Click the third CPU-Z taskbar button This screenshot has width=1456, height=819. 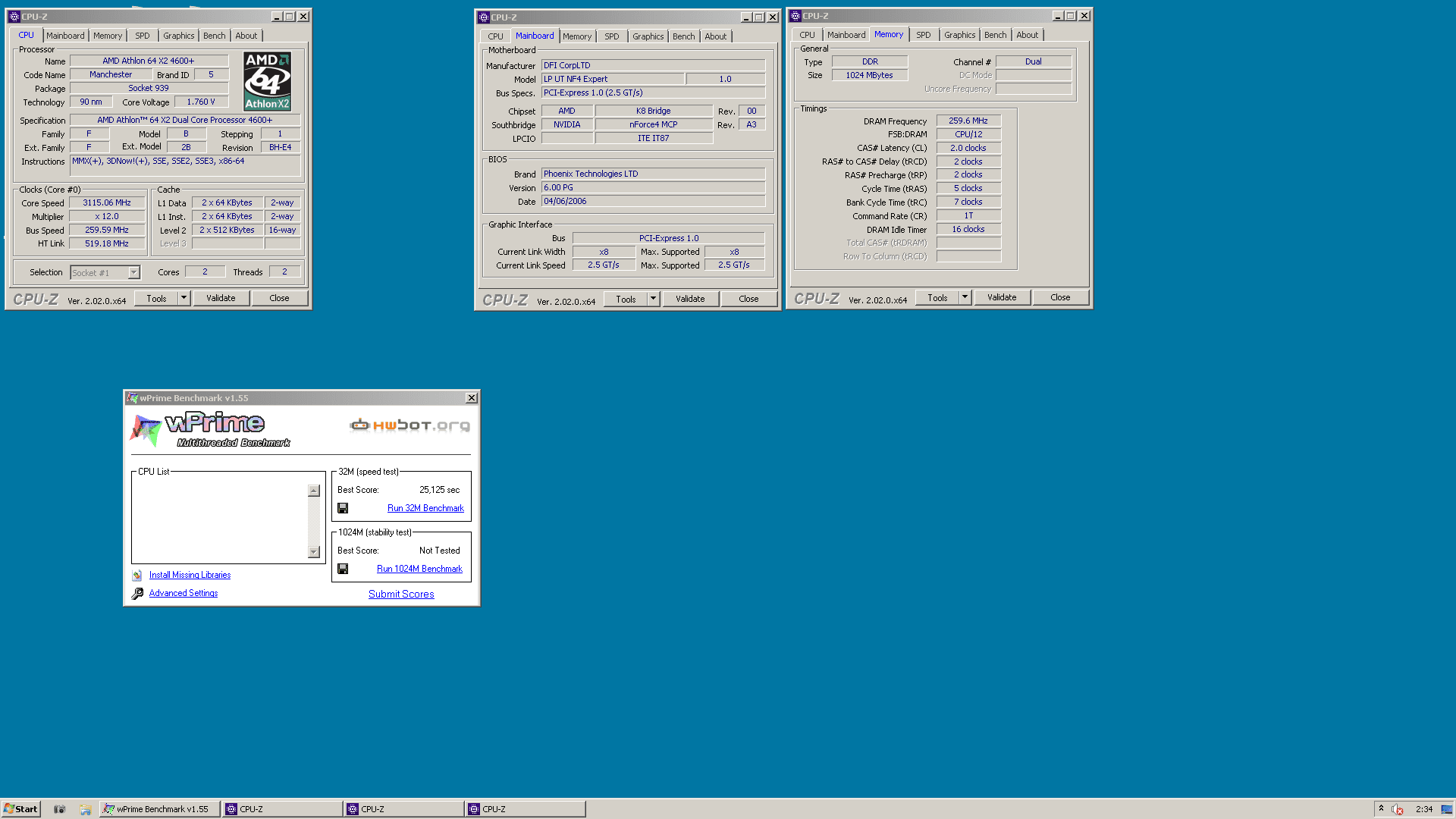coord(525,809)
